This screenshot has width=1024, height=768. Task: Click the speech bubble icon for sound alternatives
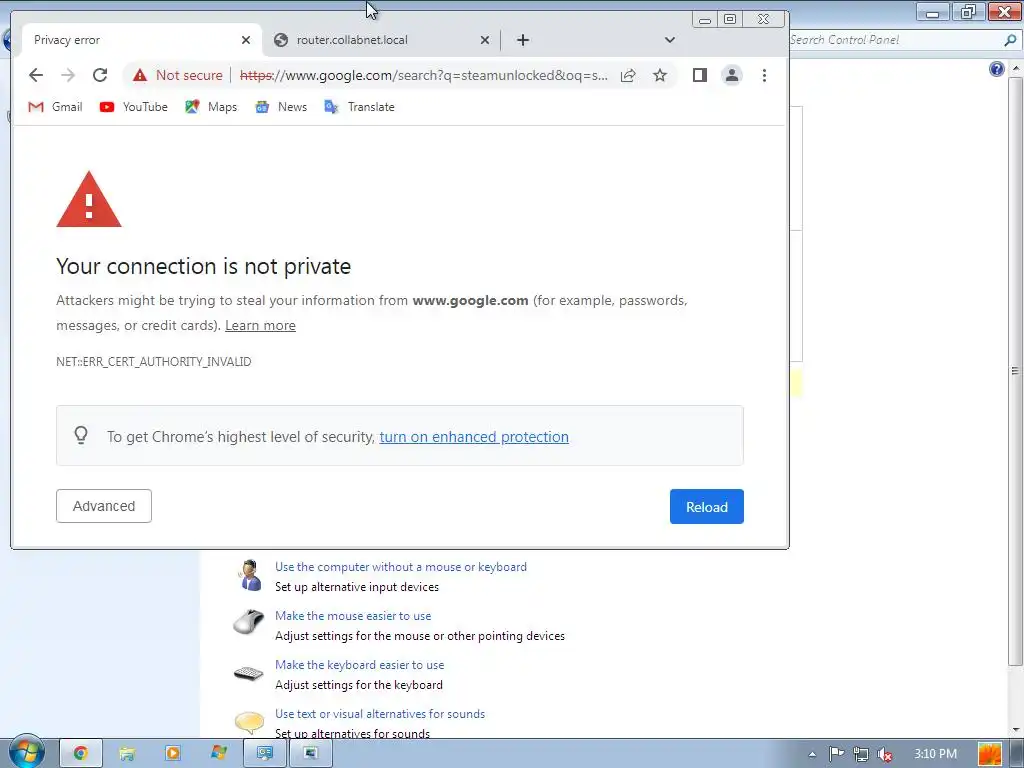tap(249, 722)
